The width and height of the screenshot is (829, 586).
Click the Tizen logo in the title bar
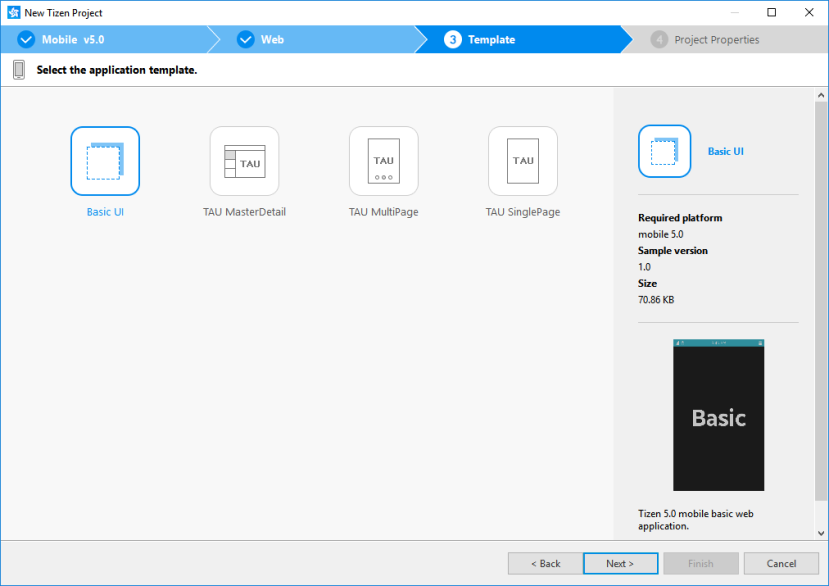pyautogui.click(x=13, y=12)
